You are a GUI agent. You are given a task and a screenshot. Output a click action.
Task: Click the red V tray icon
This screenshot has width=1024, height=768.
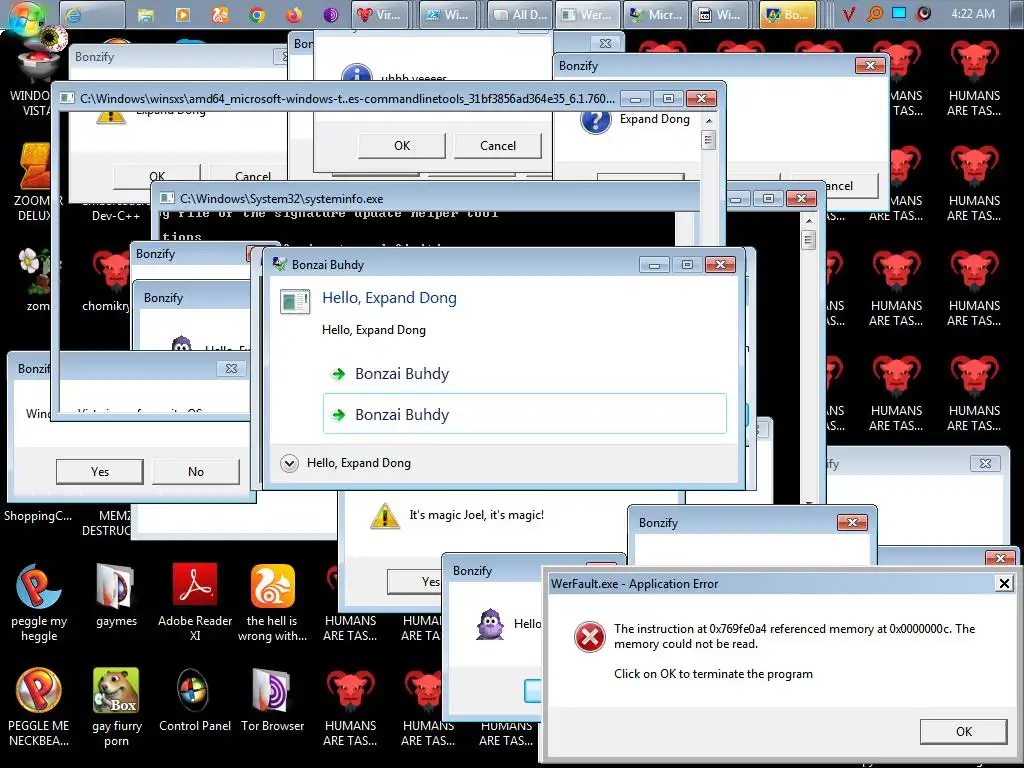848,14
